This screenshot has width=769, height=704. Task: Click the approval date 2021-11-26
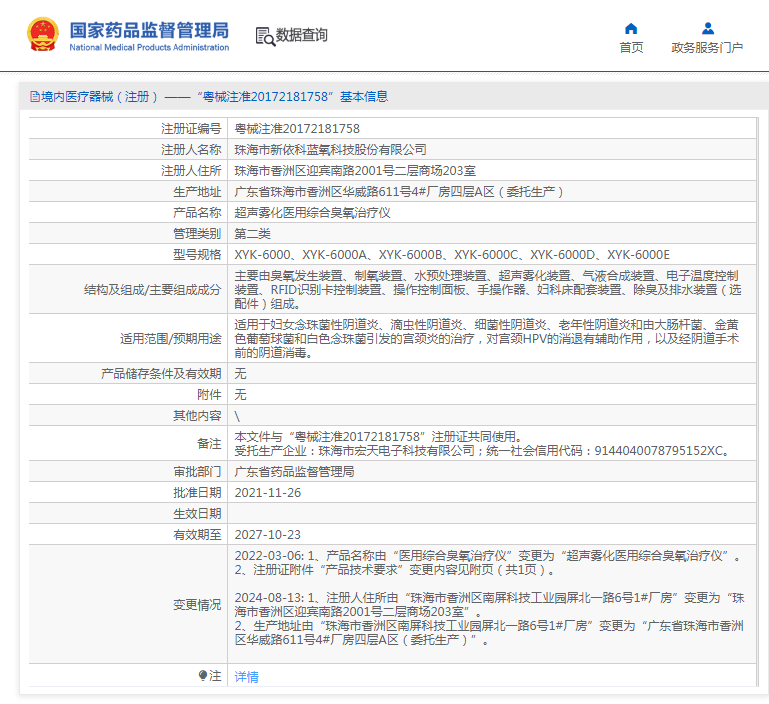[x=267, y=493]
